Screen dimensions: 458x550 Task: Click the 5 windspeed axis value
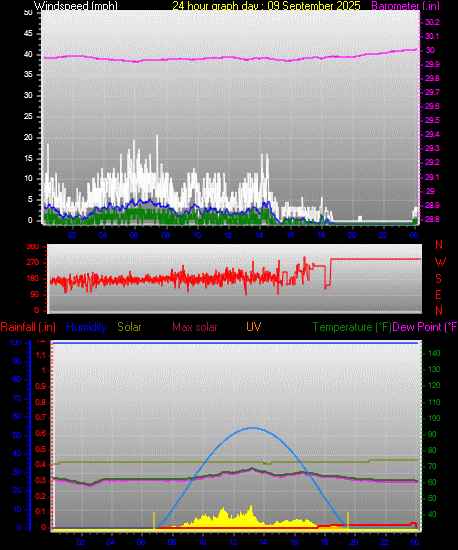pyautogui.click(x=30, y=199)
